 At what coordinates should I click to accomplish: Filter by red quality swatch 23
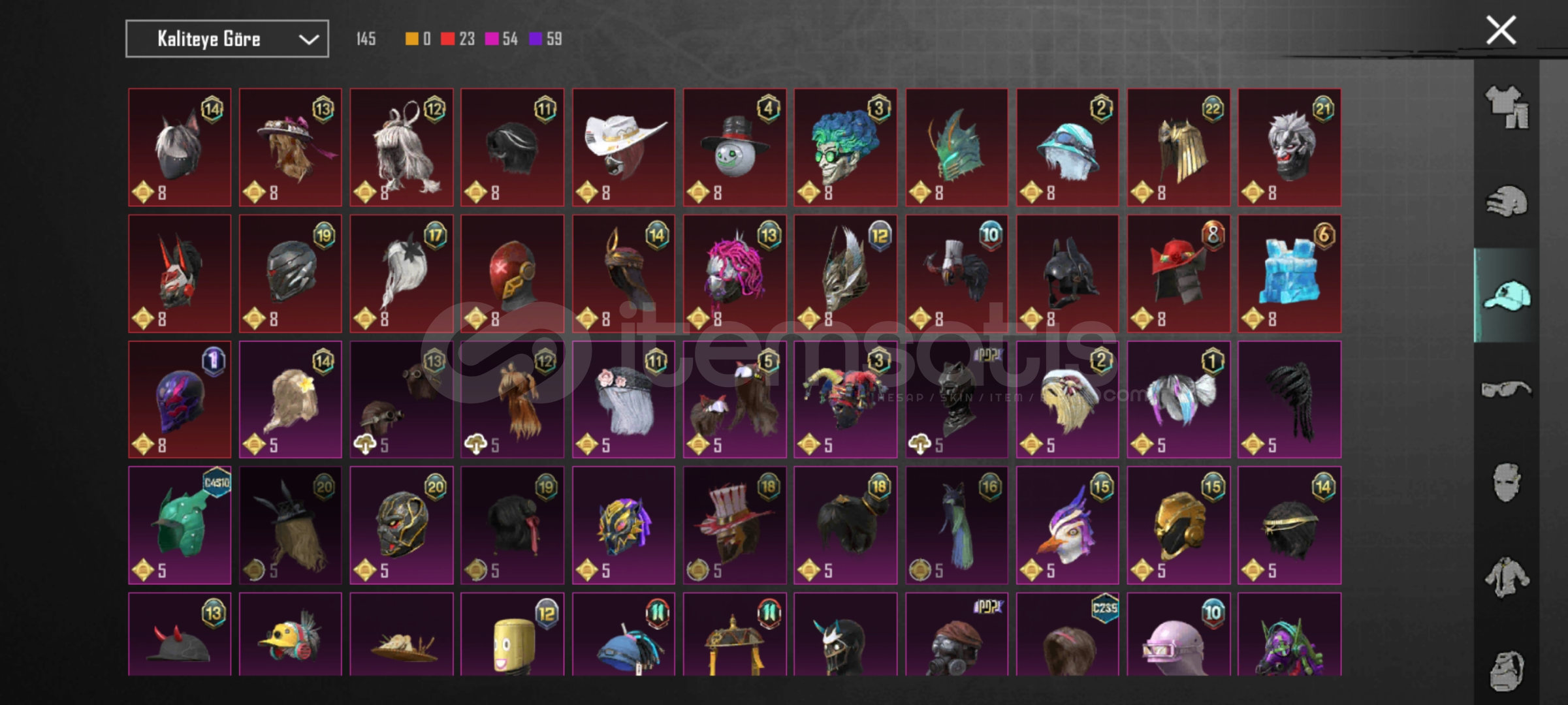click(x=458, y=39)
